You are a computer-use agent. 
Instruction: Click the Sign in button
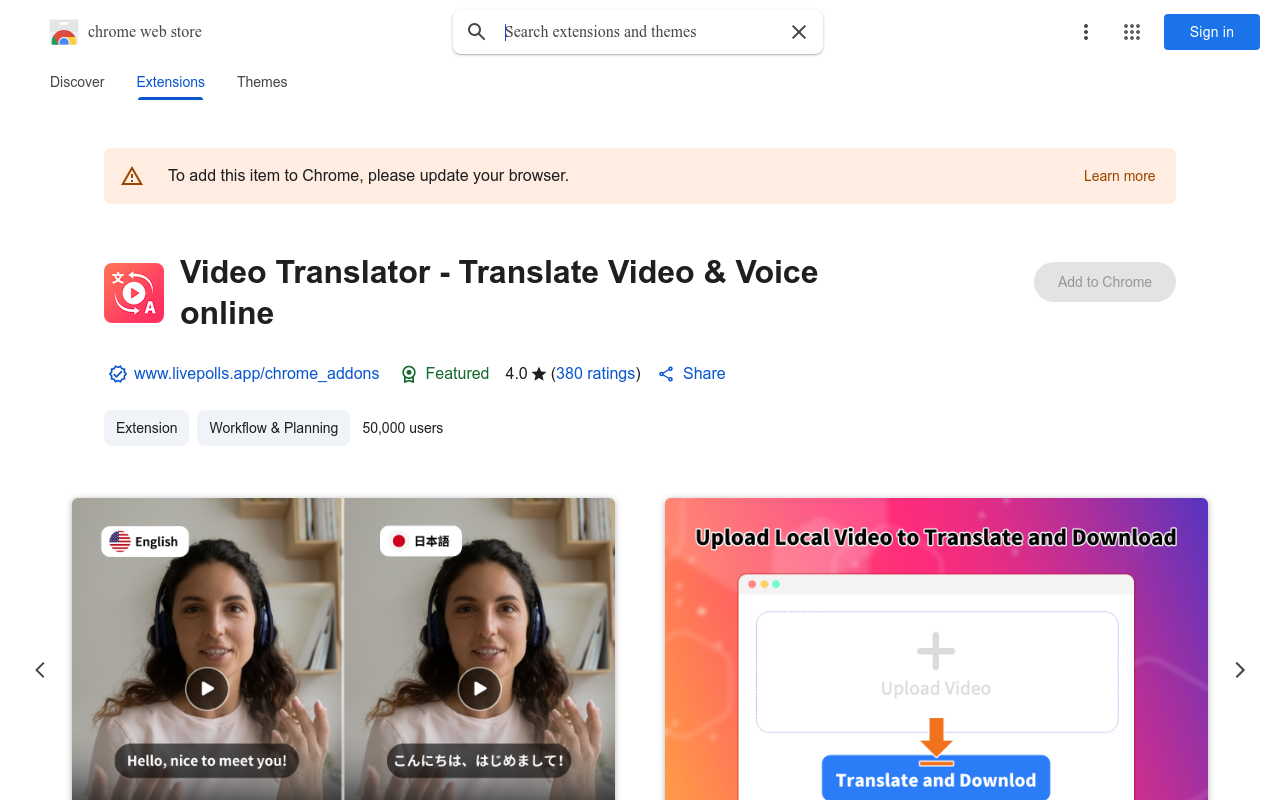tap(1212, 32)
